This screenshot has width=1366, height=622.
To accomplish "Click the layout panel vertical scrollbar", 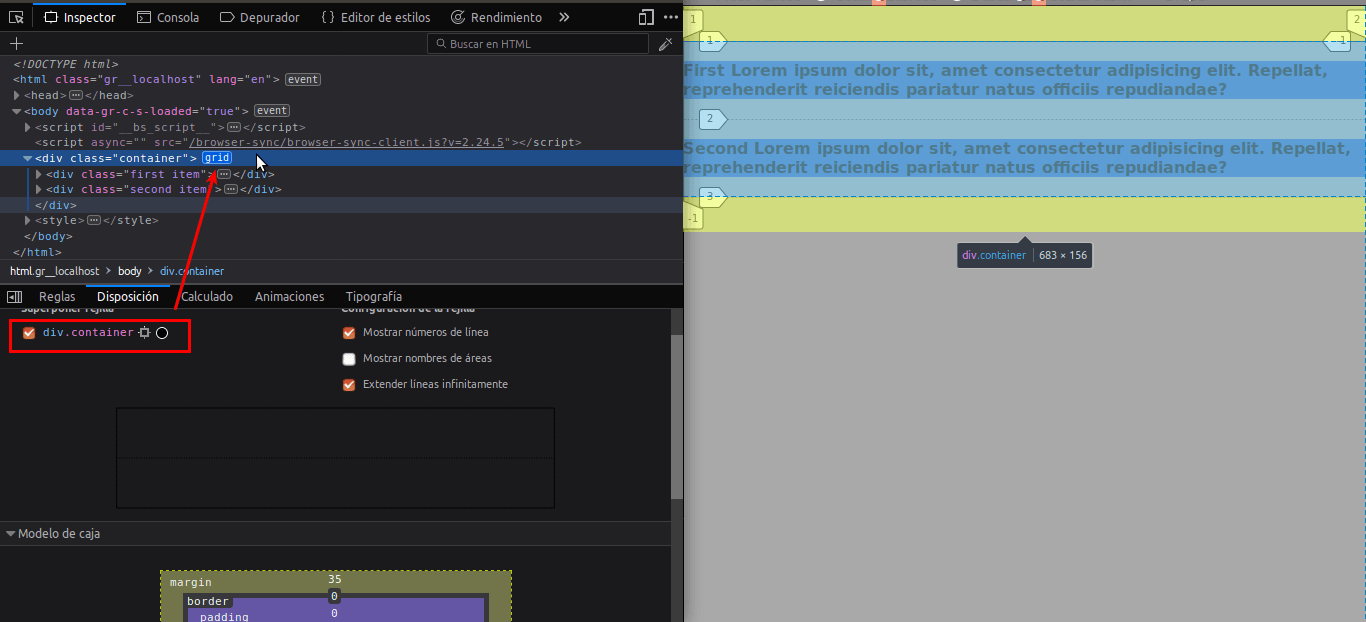I will coord(677,417).
